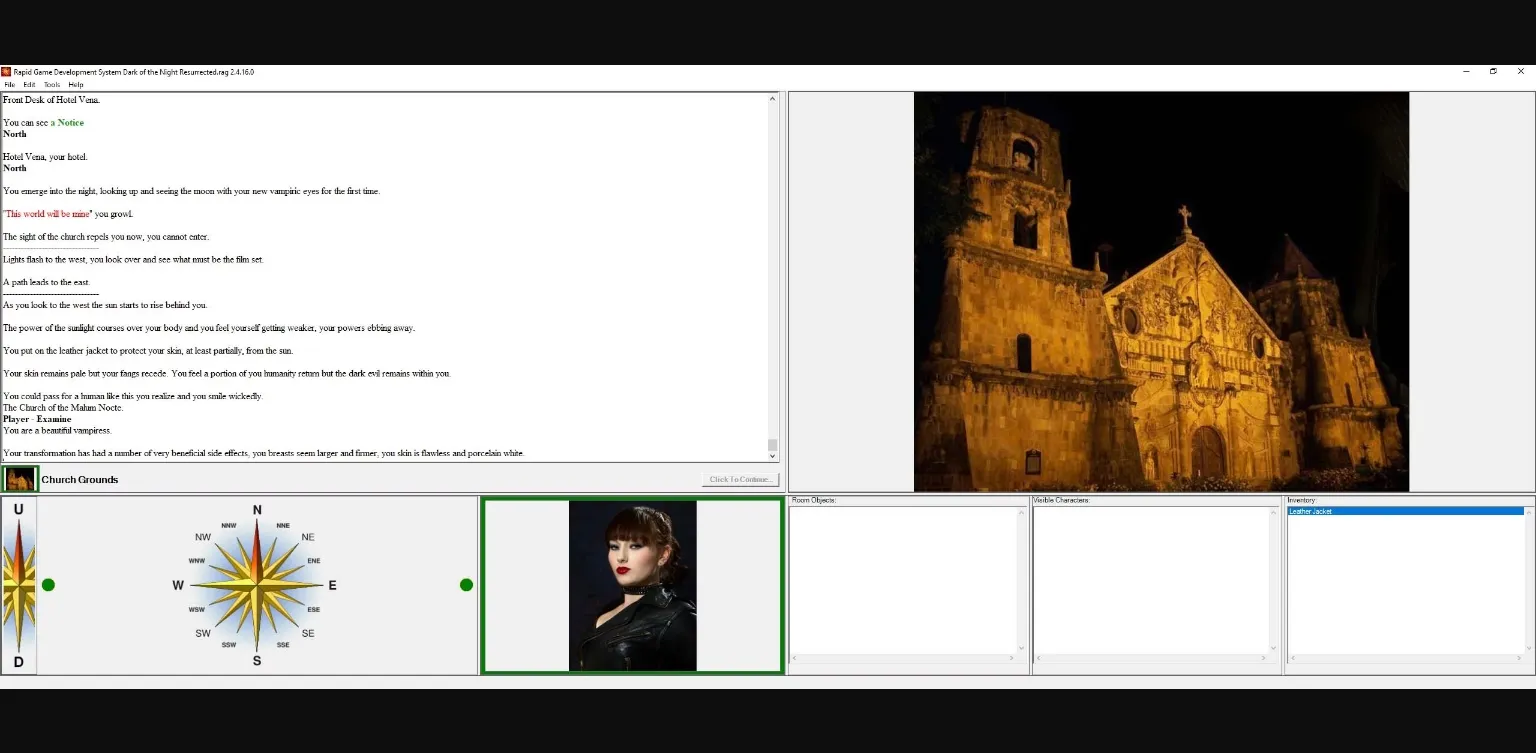1536x753 pixels.
Task: Move West using the compass W point
Action: [x=179, y=585]
